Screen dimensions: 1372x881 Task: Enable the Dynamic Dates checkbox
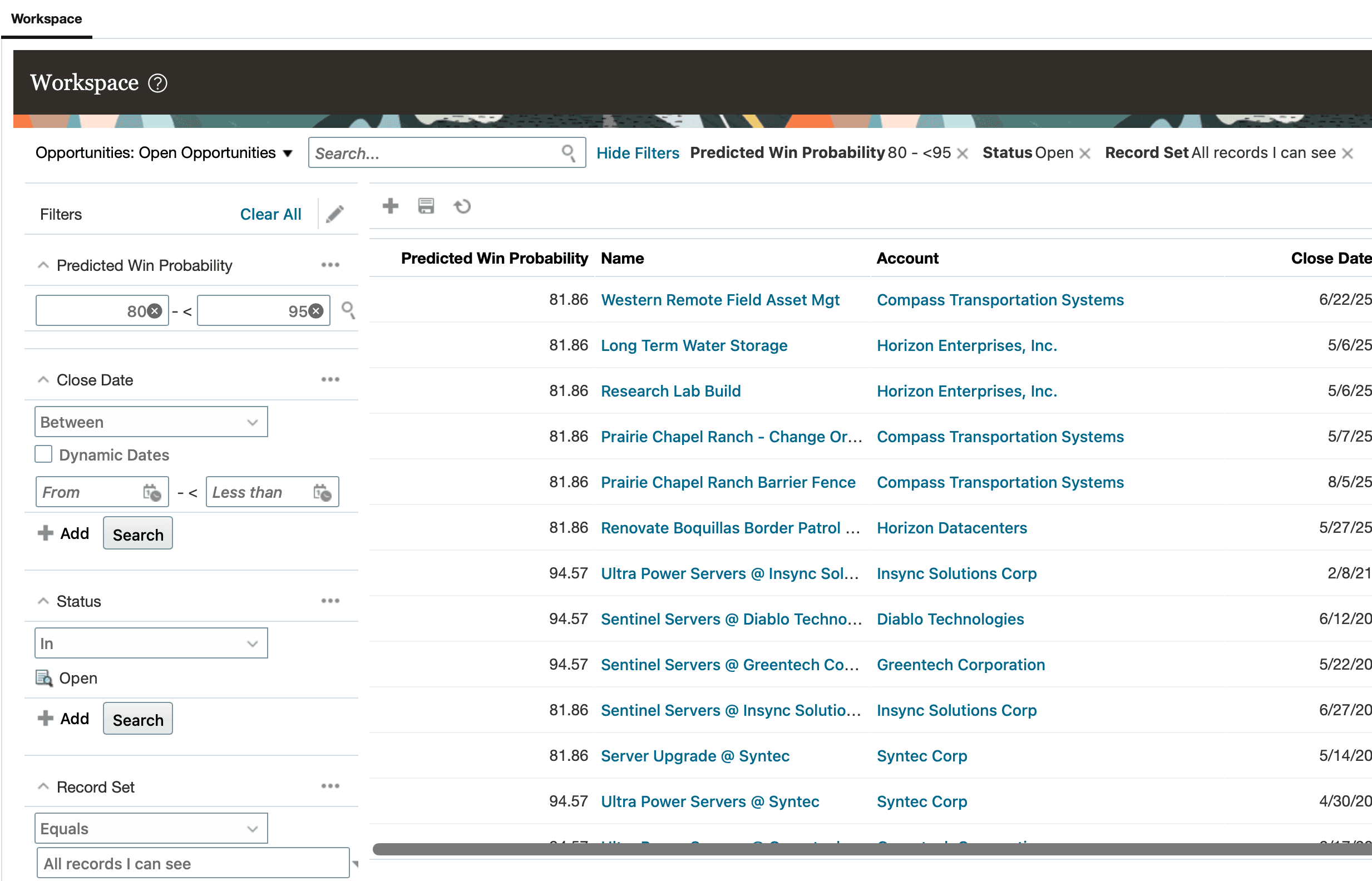[x=43, y=454]
